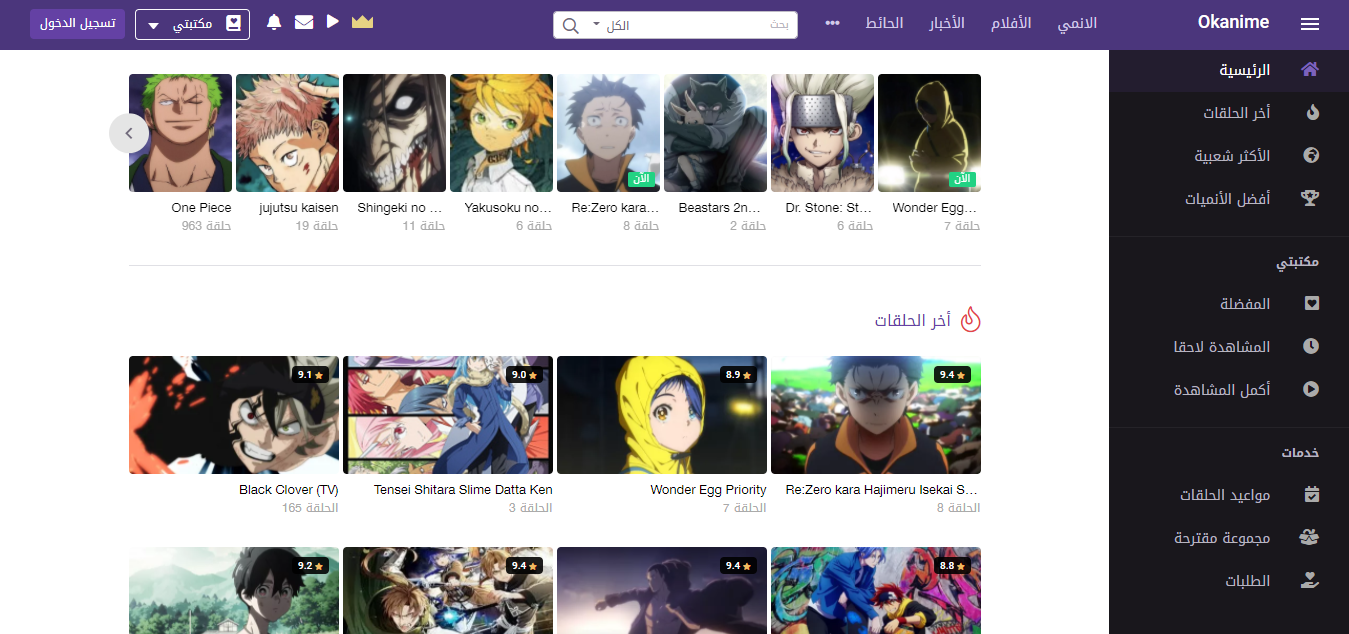1349x634 pixels.
Task: Open the Wonder Egg poster in top carousel
Action: (929, 133)
